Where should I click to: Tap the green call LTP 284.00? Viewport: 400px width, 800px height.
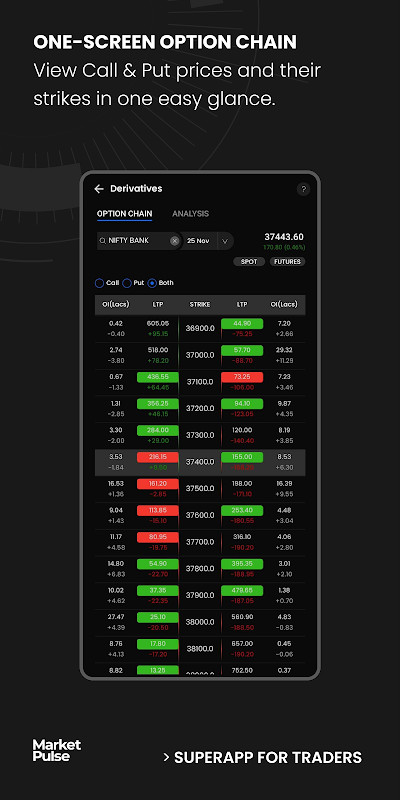click(x=158, y=430)
